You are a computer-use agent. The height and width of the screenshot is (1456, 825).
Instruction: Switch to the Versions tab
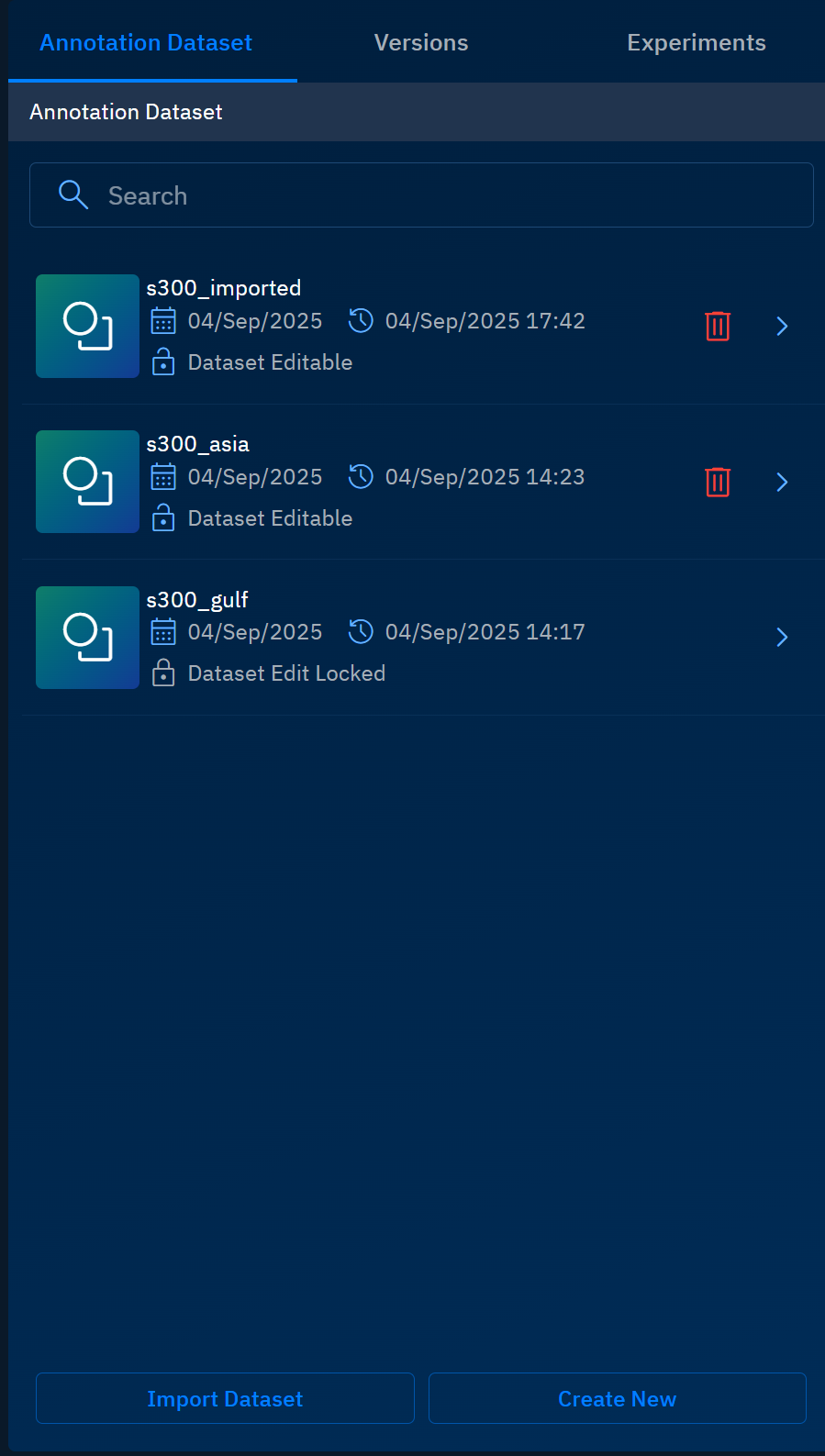pos(421,43)
